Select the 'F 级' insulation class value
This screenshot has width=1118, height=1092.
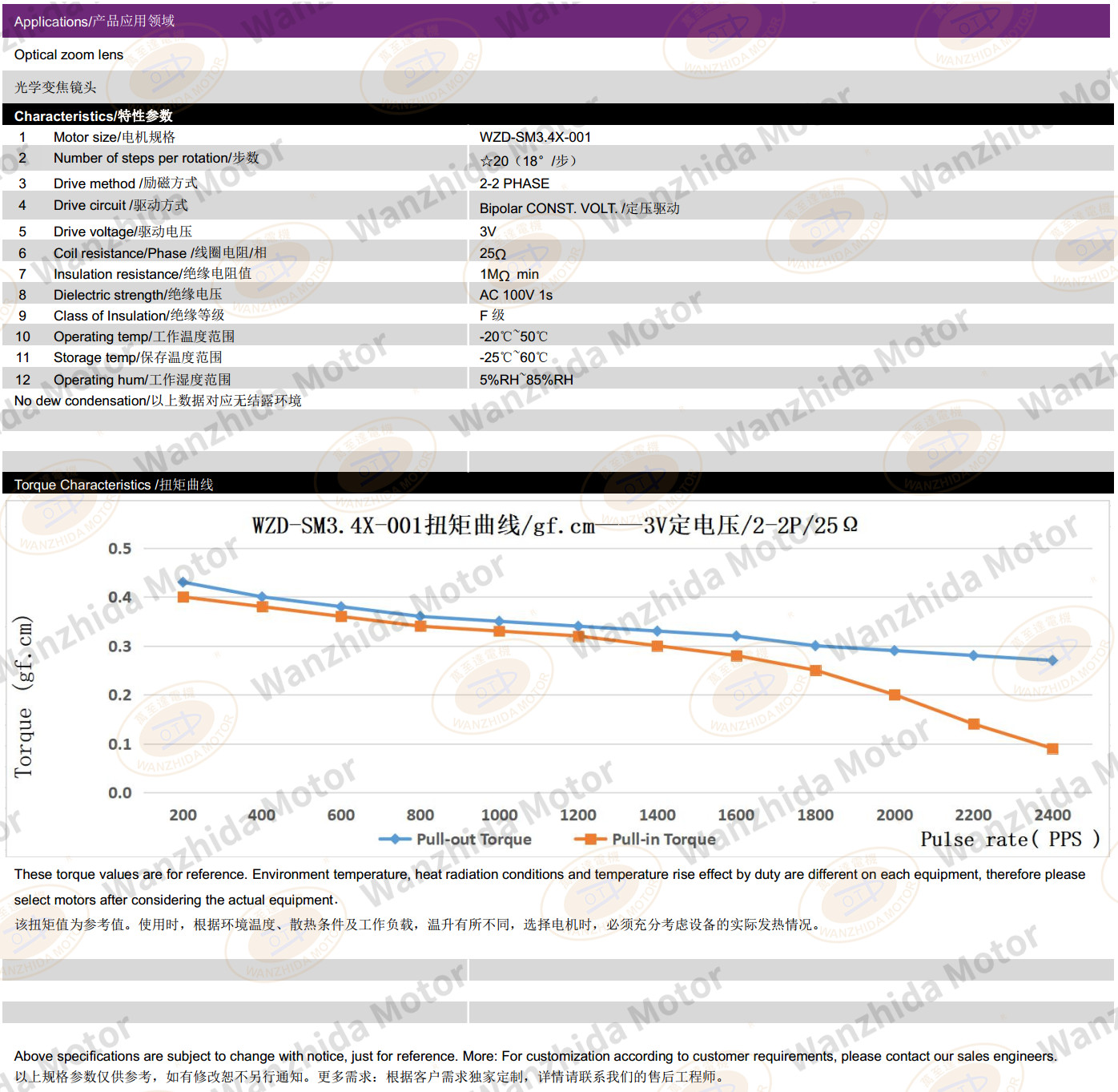(x=492, y=315)
